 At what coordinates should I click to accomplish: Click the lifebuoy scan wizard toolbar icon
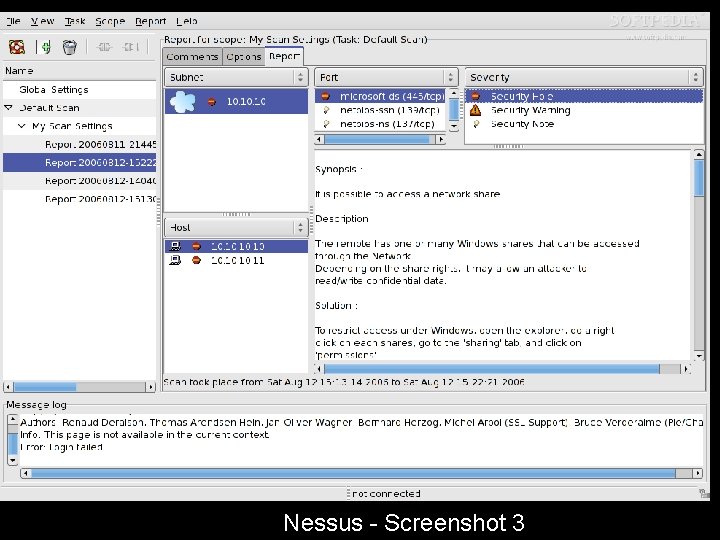[17, 47]
